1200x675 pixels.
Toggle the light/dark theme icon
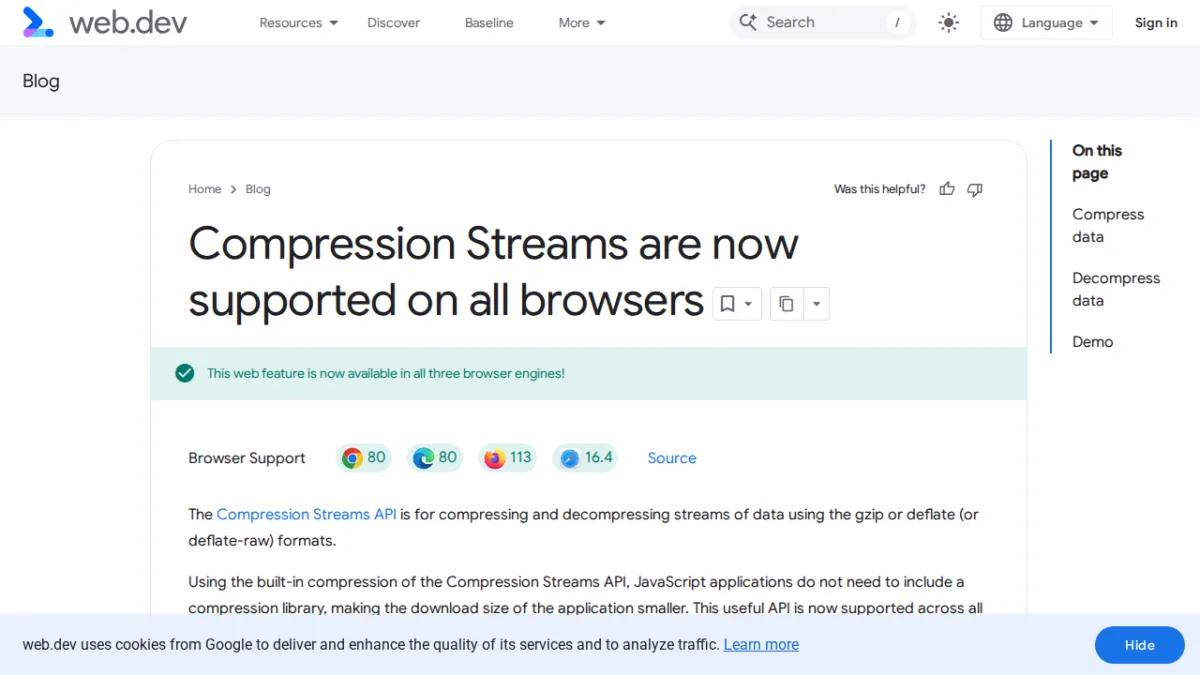[x=948, y=22]
